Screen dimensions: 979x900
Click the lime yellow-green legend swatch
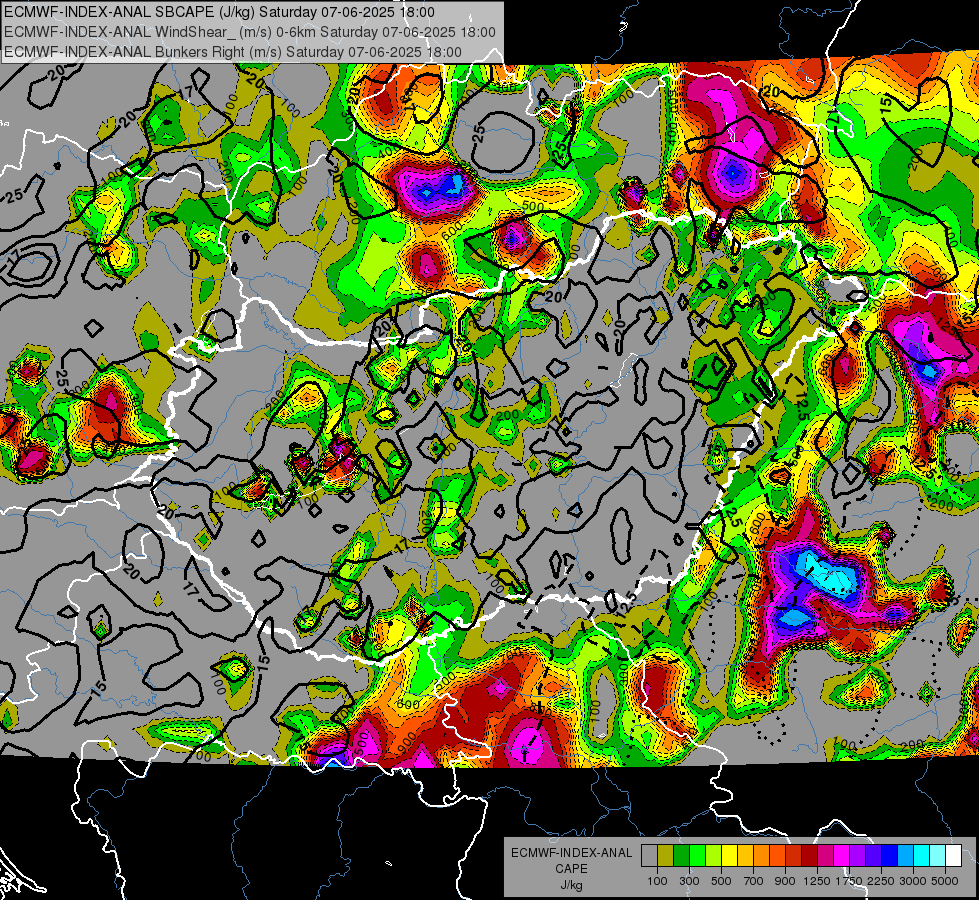[x=713, y=855]
